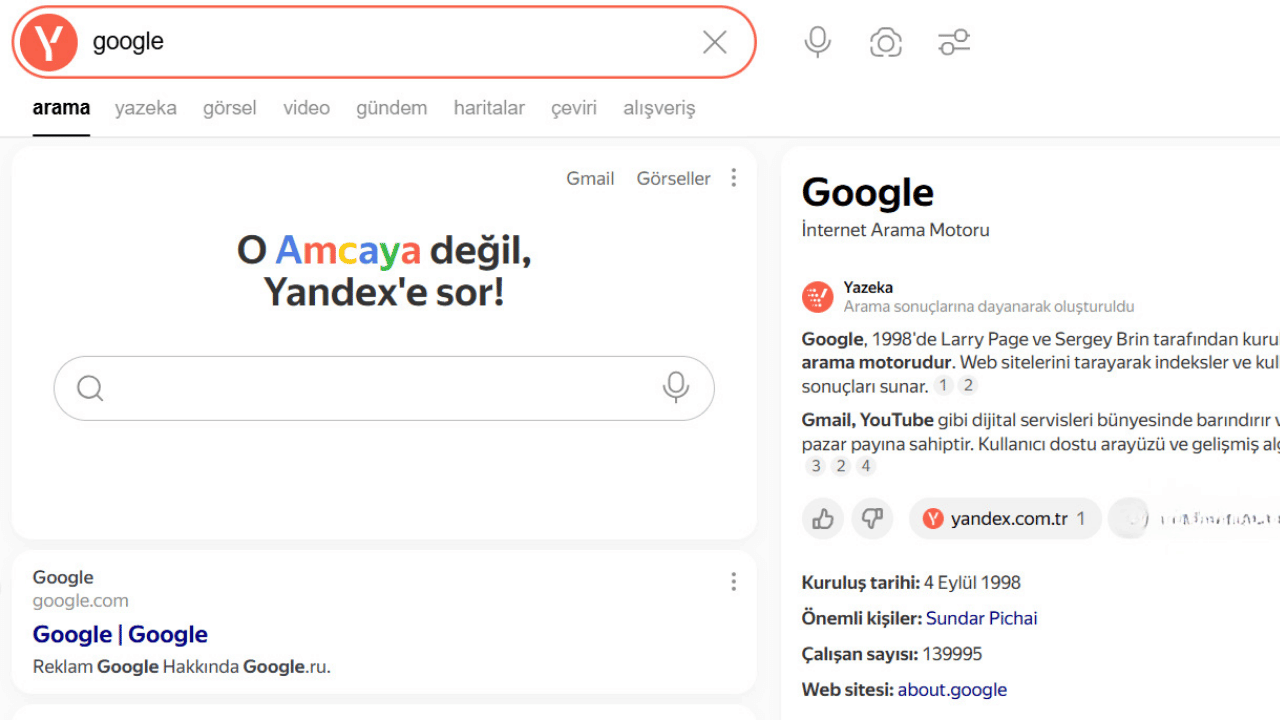This screenshot has height=720, width=1280.
Task: Open the yandex.com.tr source chip
Action: click(1005, 519)
